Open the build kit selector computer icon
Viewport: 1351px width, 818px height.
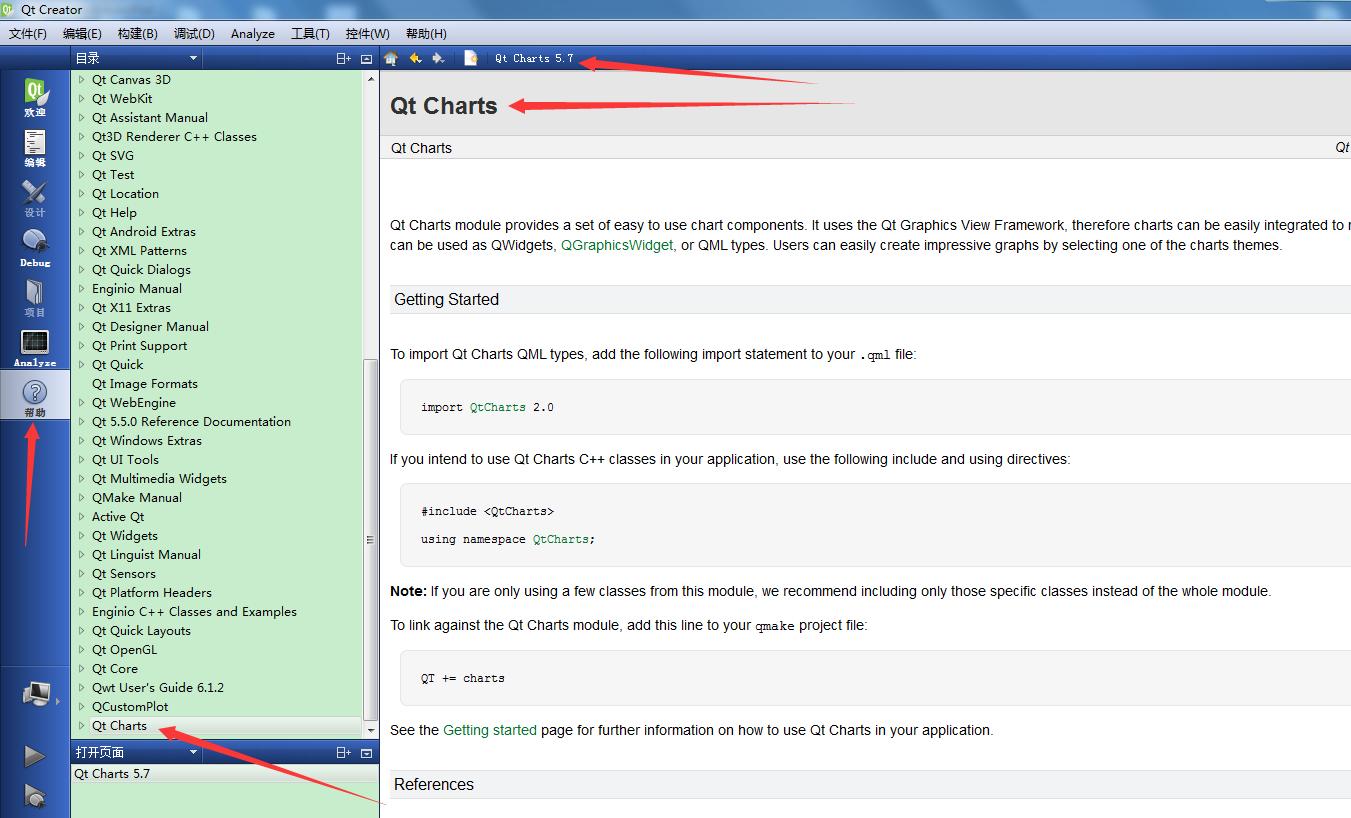36,693
